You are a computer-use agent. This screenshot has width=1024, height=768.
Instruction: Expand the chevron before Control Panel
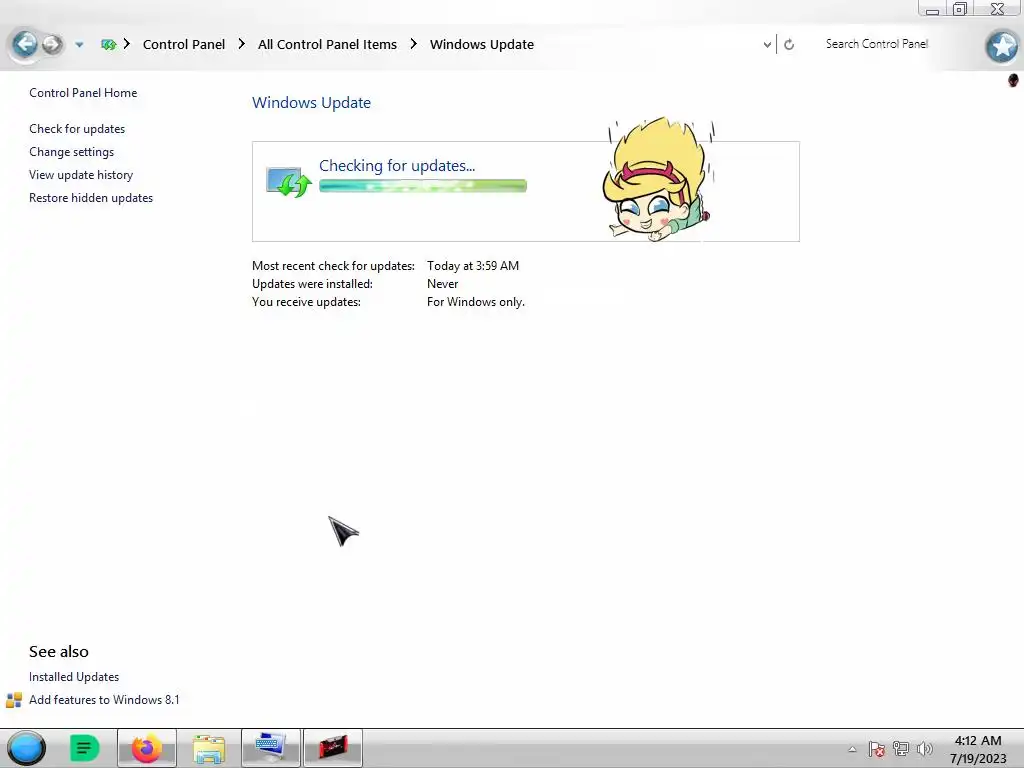pyautogui.click(x=127, y=44)
